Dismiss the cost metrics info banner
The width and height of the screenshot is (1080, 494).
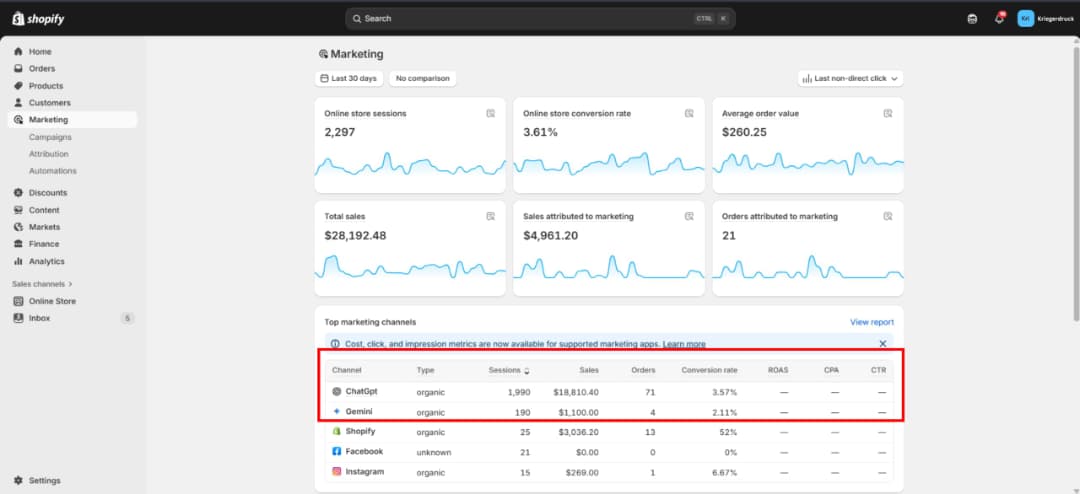click(x=883, y=343)
